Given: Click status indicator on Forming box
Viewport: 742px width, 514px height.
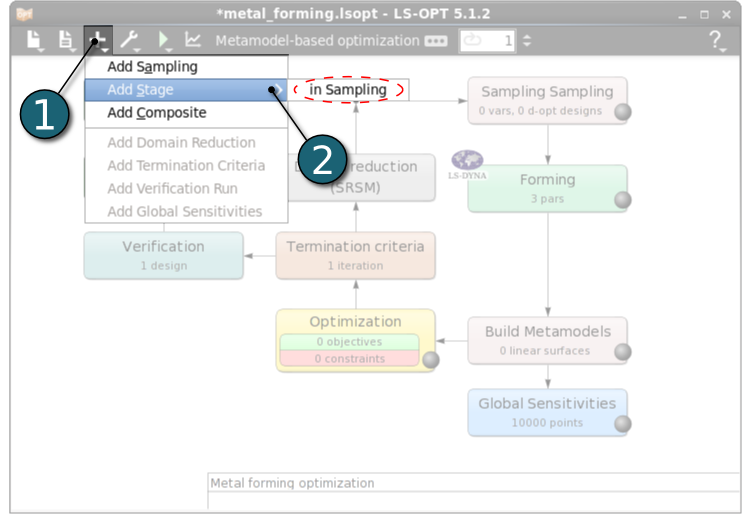Looking at the screenshot, I should pyautogui.click(x=623, y=200).
